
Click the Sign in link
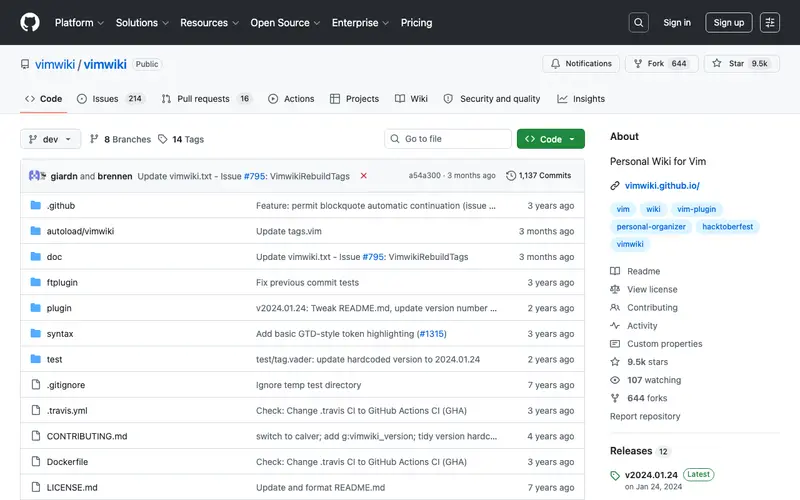(x=677, y=22)
